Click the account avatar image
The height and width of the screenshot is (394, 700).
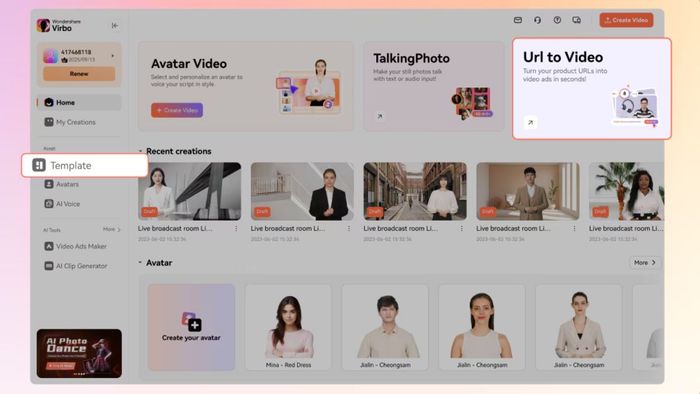[x=50, y=56]
